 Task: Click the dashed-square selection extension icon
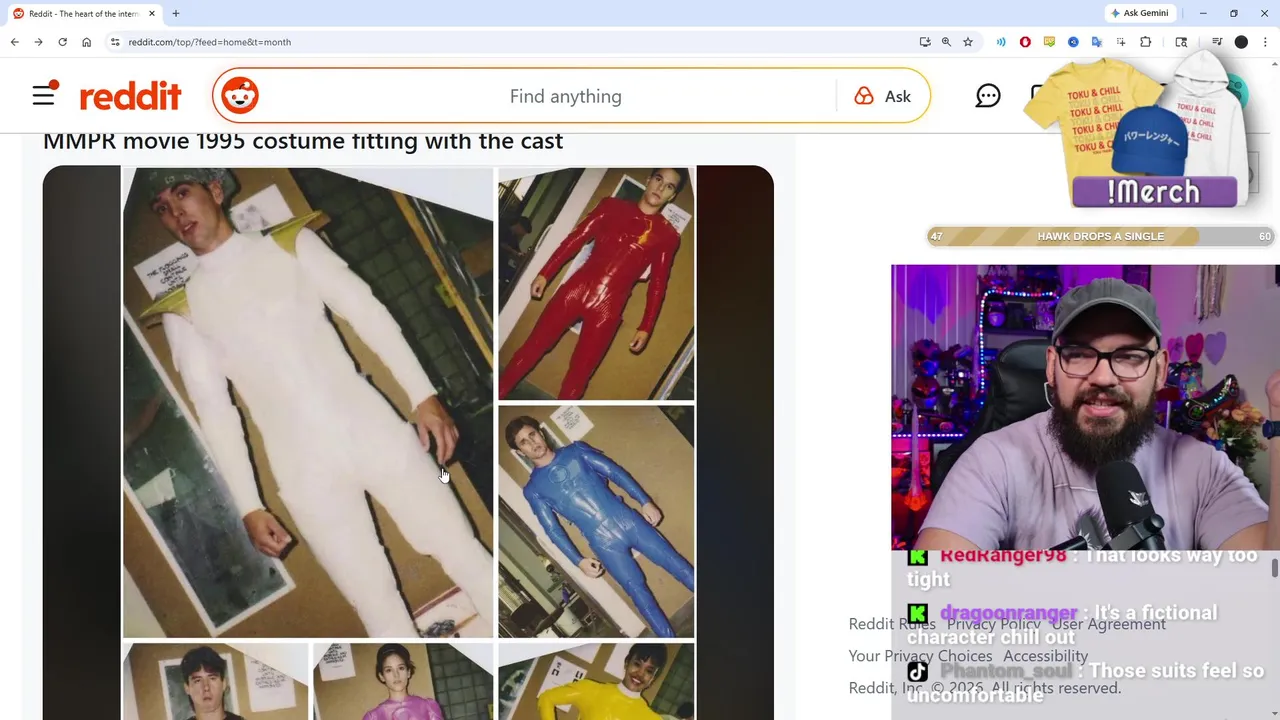point(1121,42)
